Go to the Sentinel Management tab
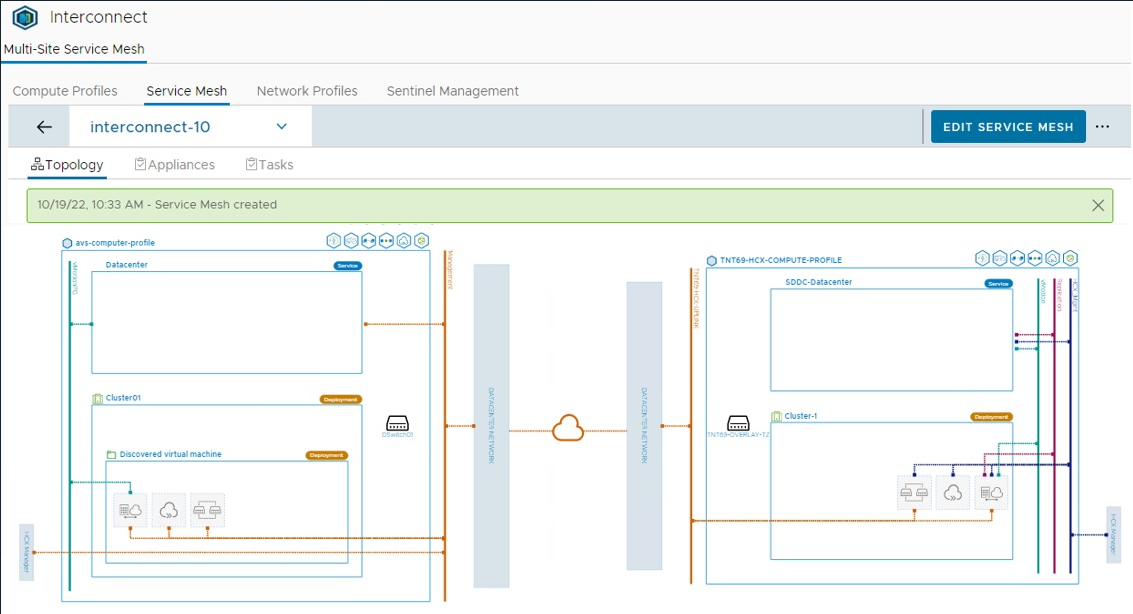This screenshot has width=1133, height=614. [x=452, y=91]
